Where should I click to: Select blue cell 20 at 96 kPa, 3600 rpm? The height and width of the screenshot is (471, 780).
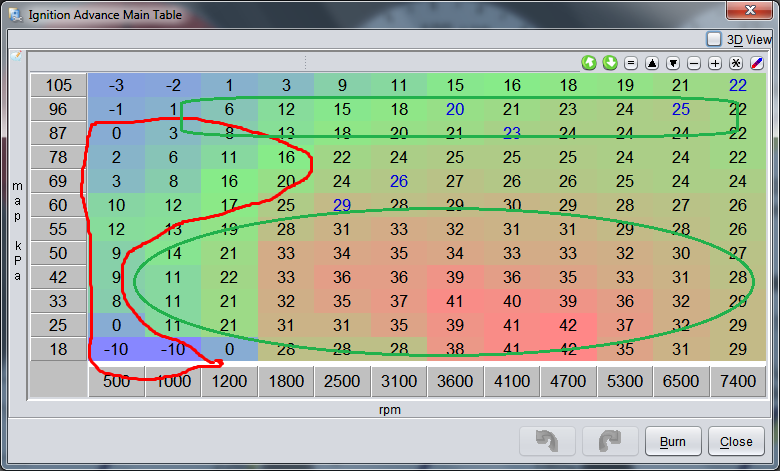pos(455,109)
